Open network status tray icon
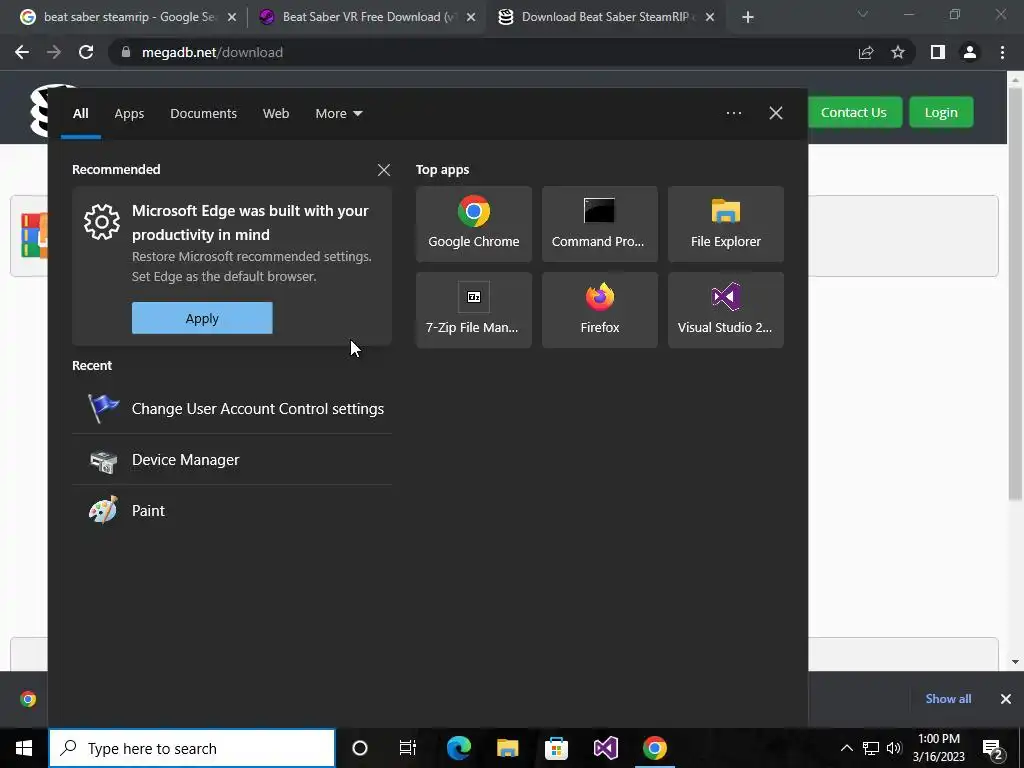The width and height of the screenshot is (1024, 768). (x=871, y=748)
